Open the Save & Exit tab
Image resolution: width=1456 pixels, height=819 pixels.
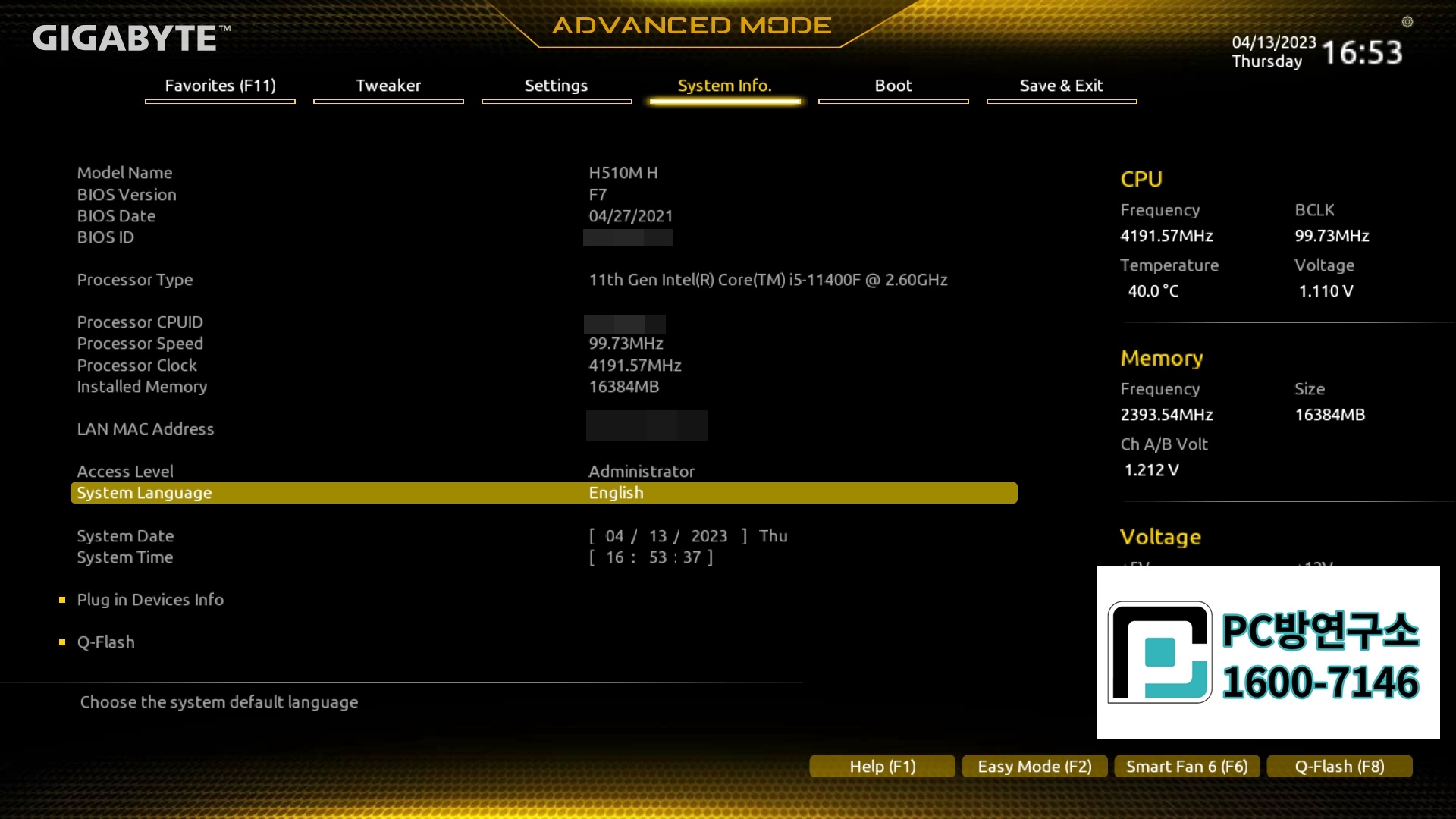1061,86
